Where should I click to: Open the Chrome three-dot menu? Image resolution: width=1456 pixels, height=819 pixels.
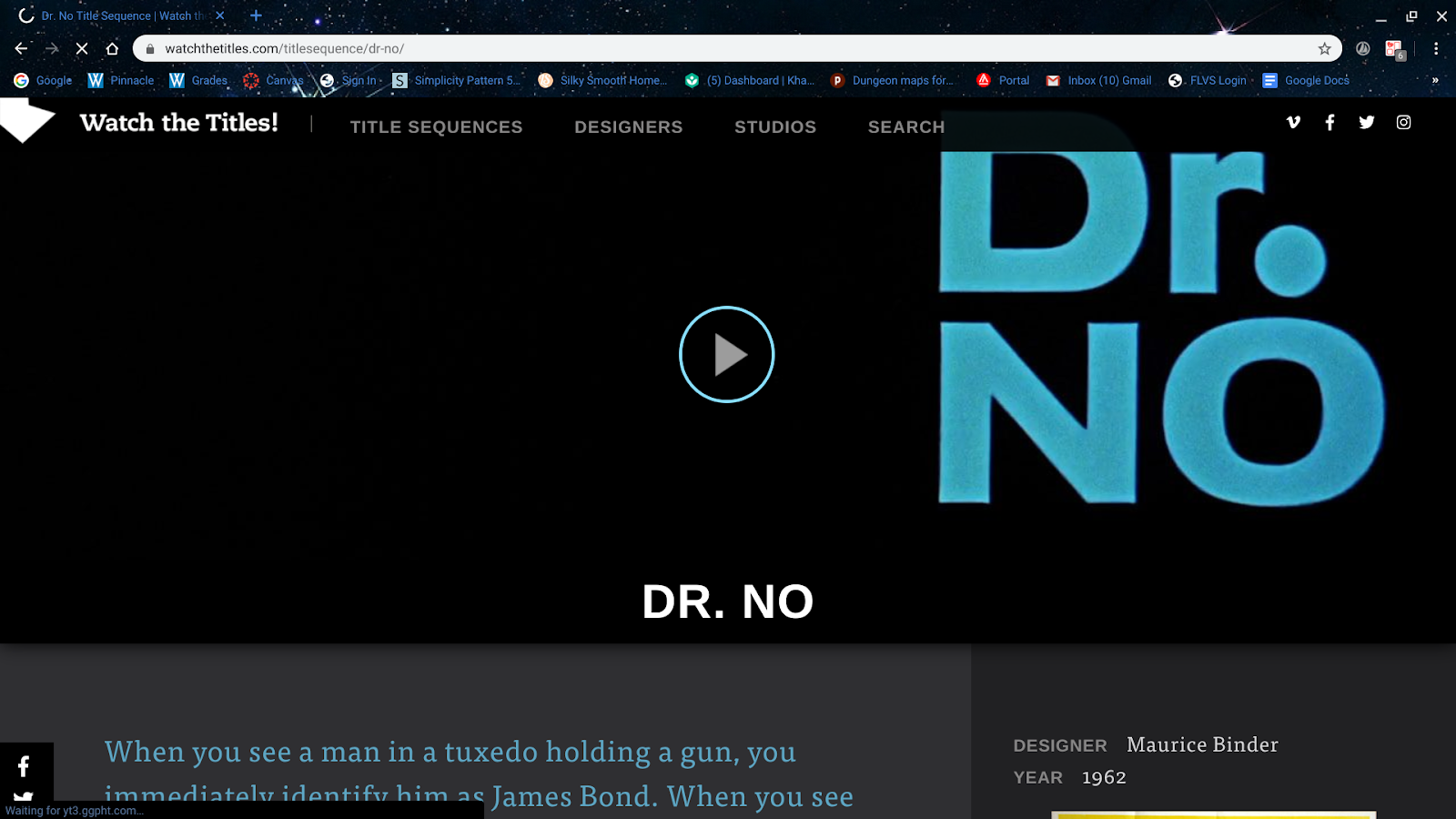(1436, 48)
